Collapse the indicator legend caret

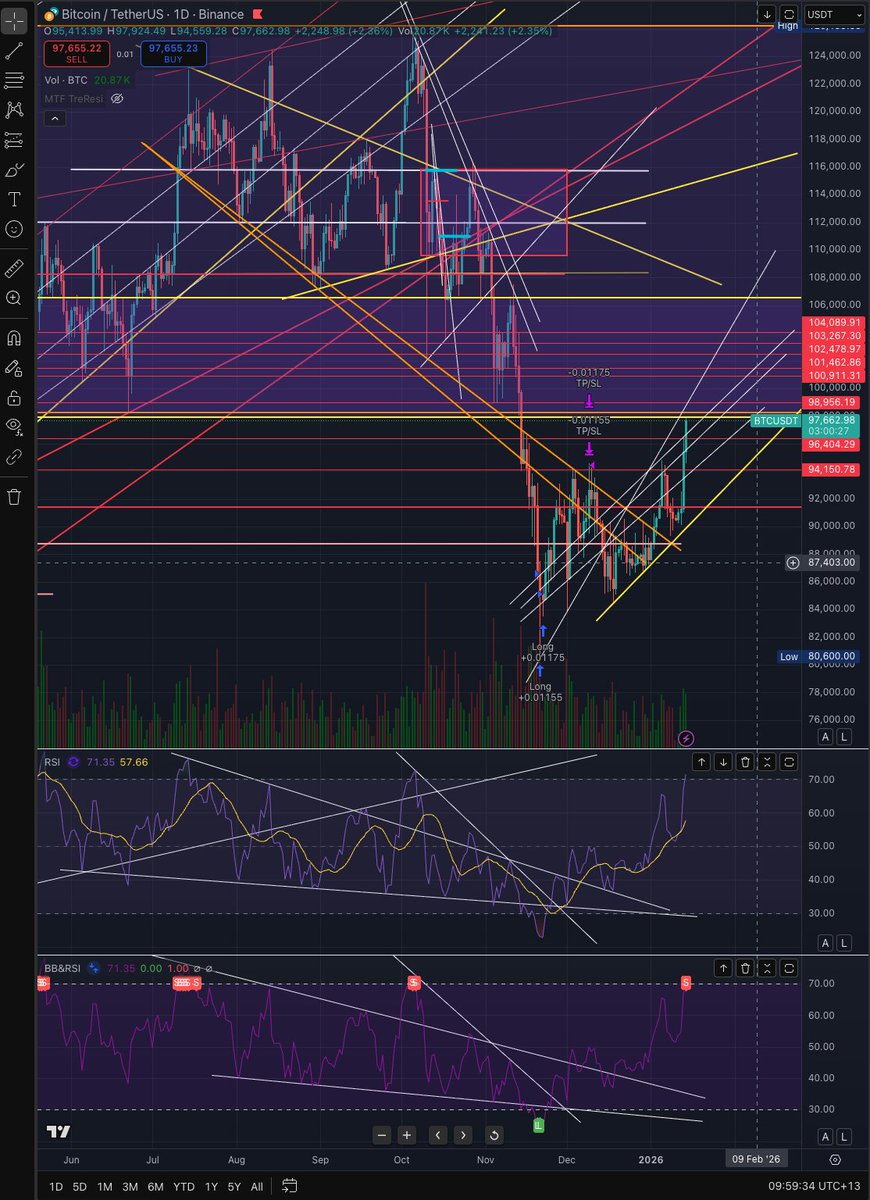(55, 119)
